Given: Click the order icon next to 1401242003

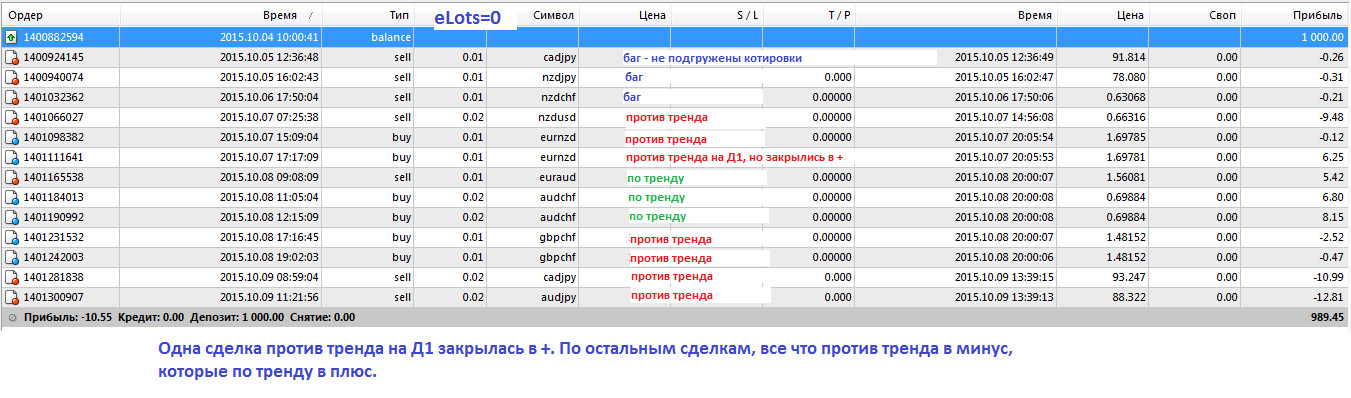Looking at the screenshot, I should 11,257.
